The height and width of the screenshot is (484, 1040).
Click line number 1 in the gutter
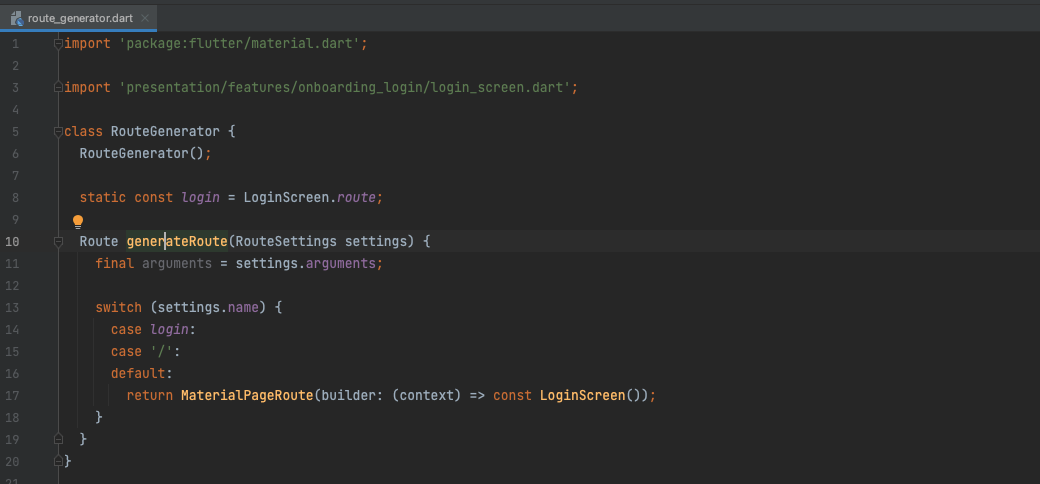pyautogui.click(x=15, y=44)
